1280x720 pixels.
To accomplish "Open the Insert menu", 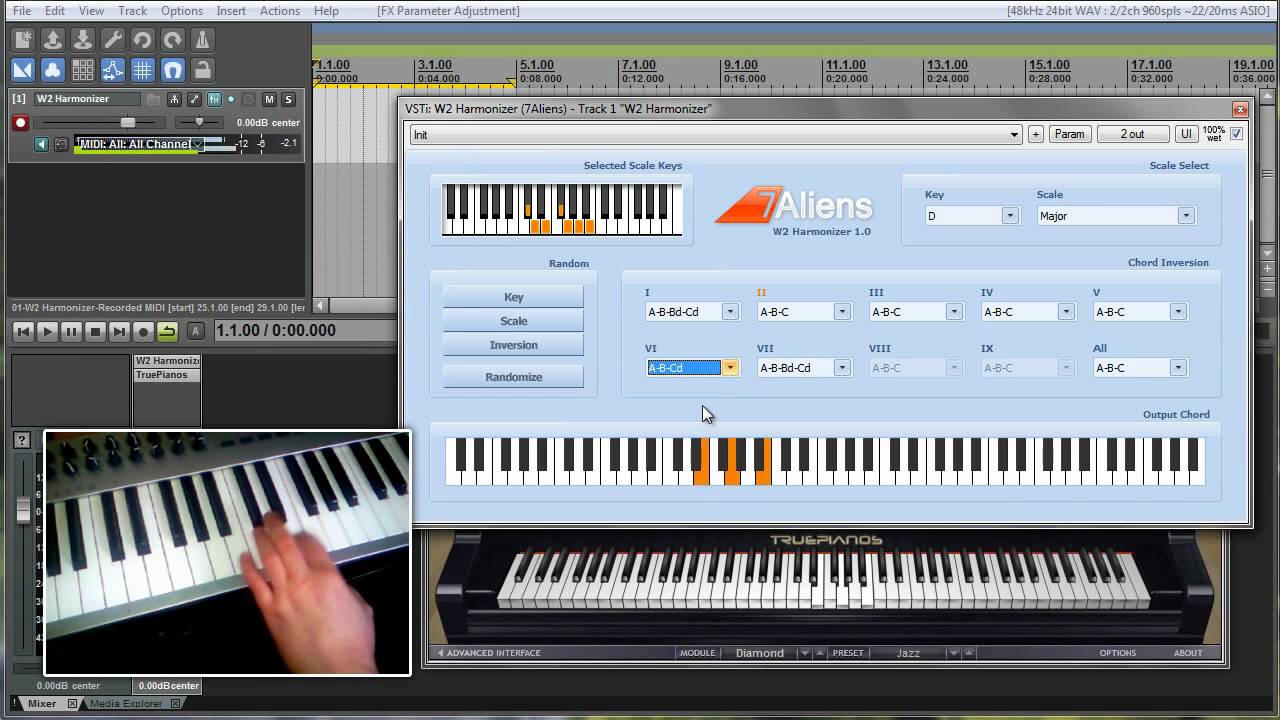I will tap(231, 11).
